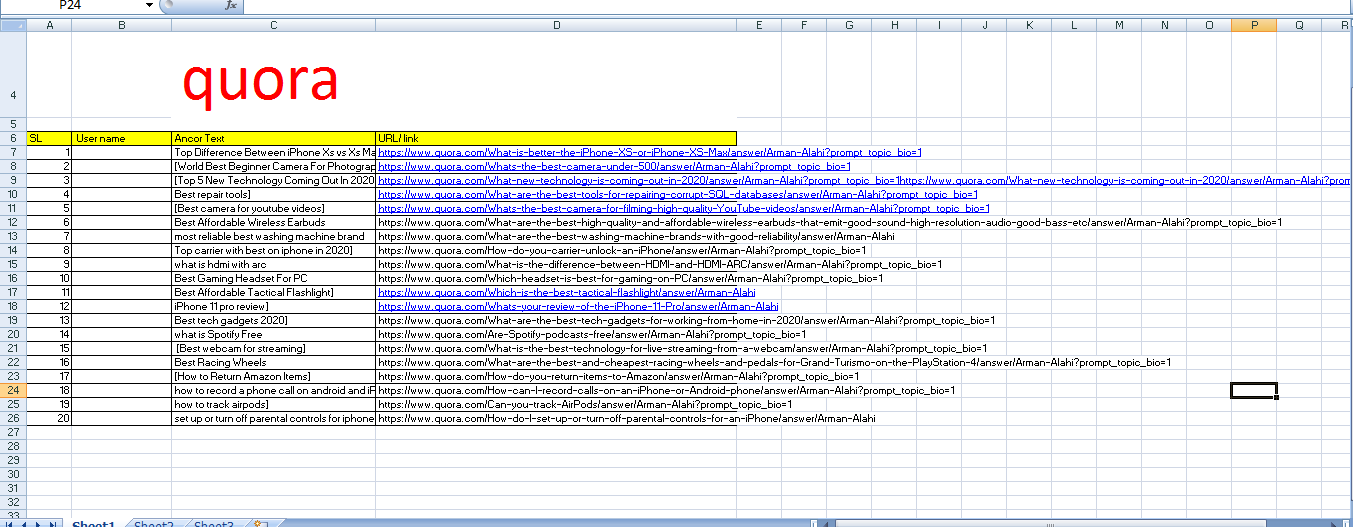Image resolution: width=1353 pixels, height=527 pixels.
Task: Open the iPhone 11 Pro review link
Action: click(577, 306)
